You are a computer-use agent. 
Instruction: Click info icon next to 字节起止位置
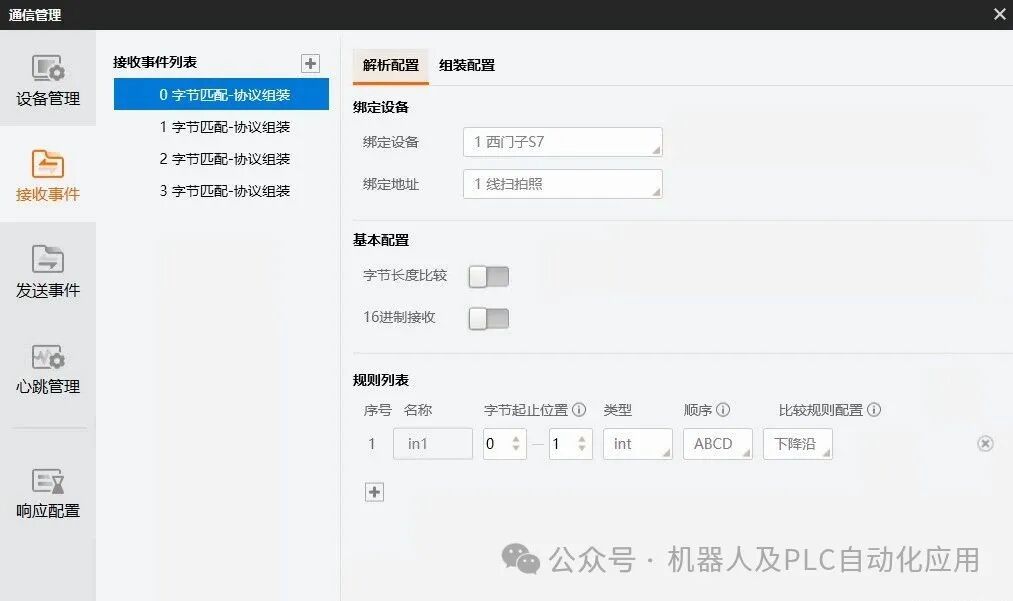coord(579,410)
